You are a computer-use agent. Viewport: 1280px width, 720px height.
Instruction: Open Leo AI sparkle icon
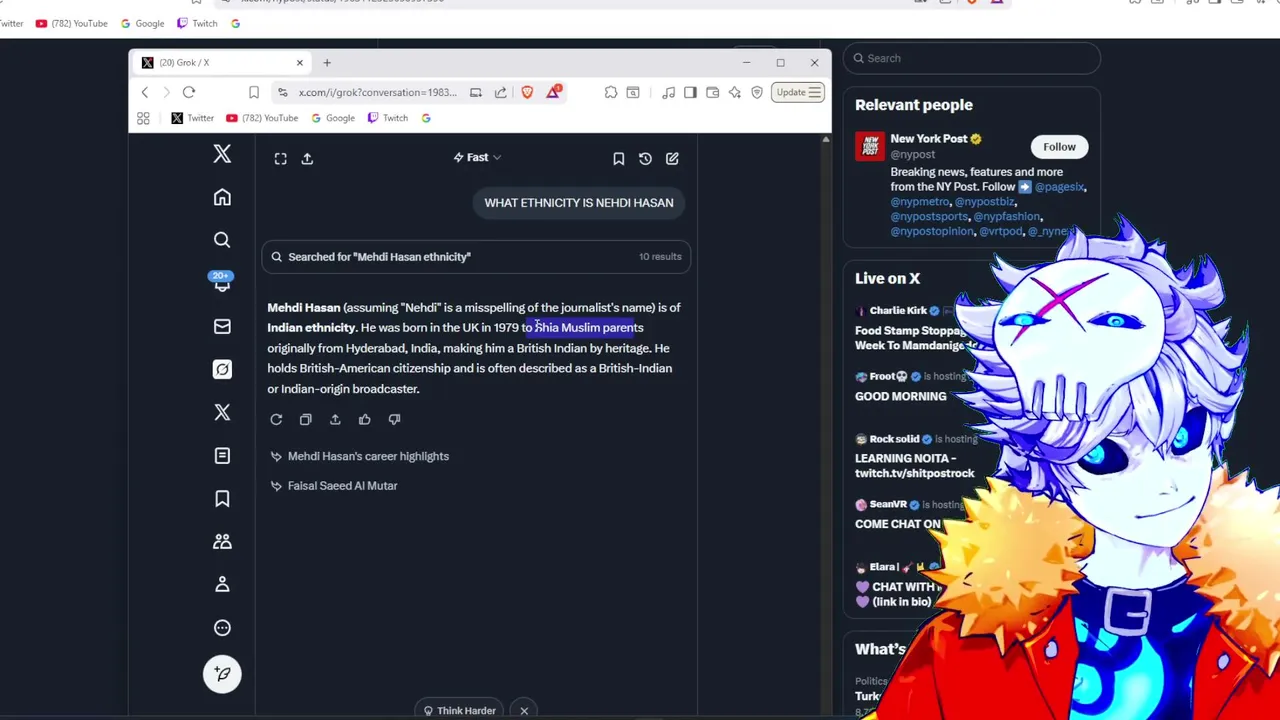pyautogui.click(x=735, y=92)
